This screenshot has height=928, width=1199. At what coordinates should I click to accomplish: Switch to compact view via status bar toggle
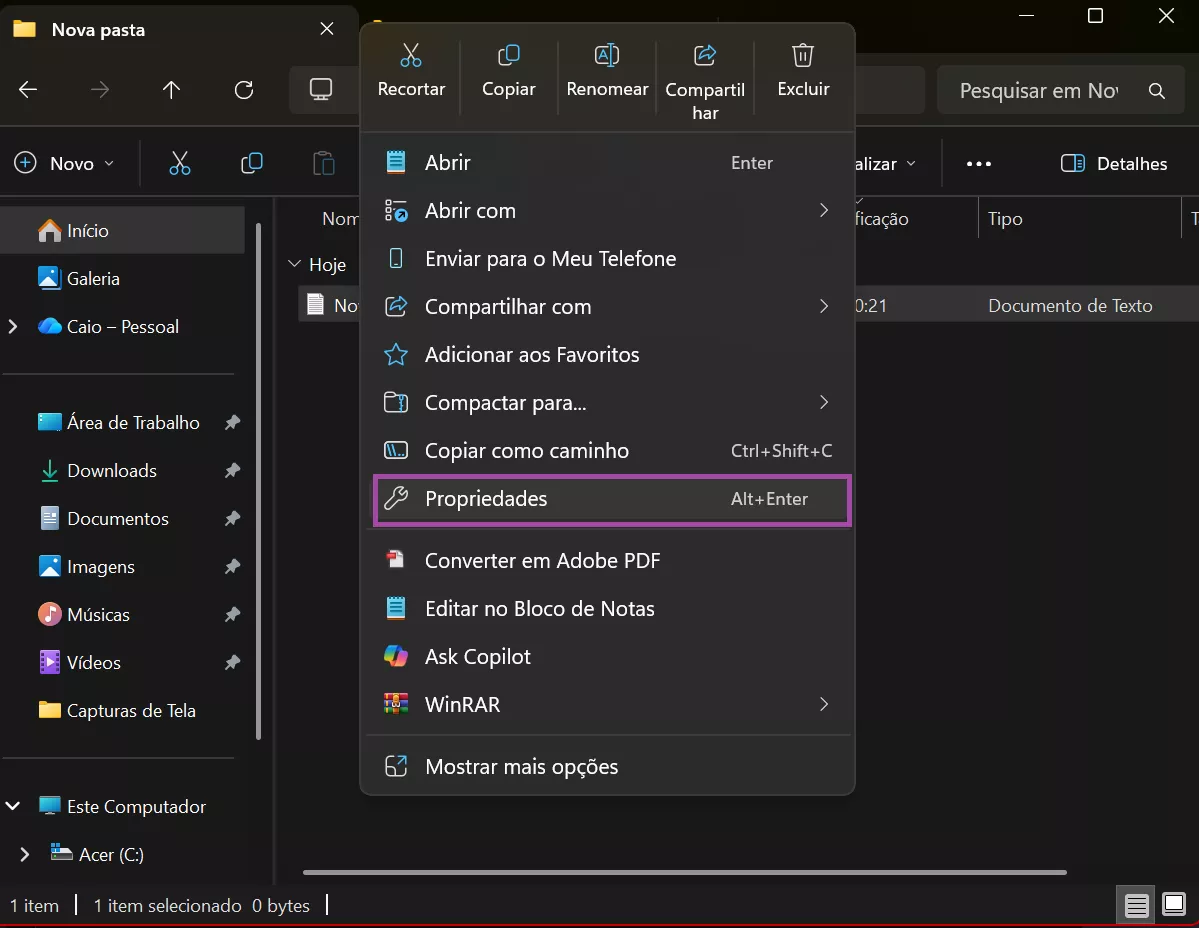1136,905
